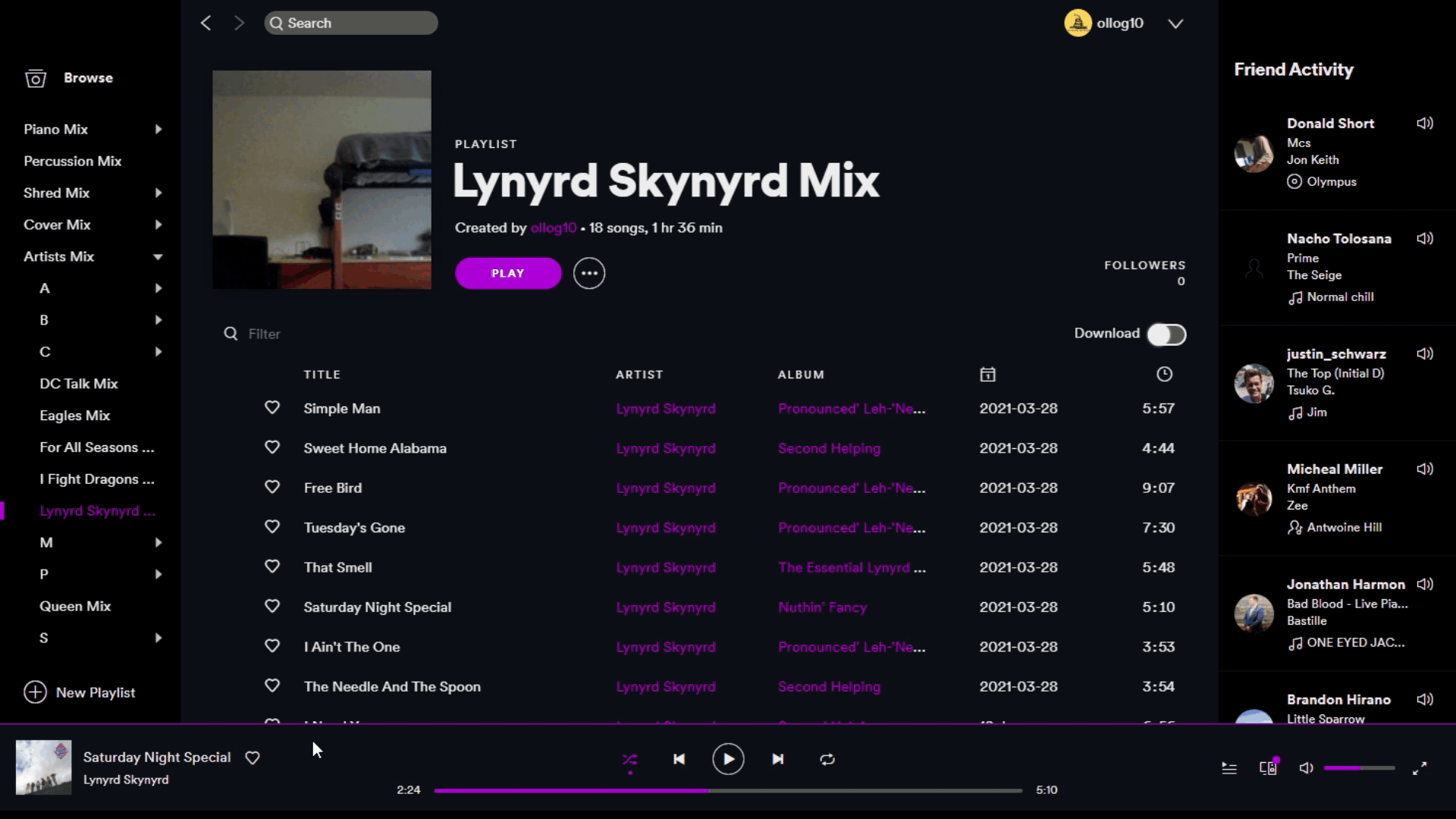
Task: Skip to the previous track
Action: (x=679, y=759)
